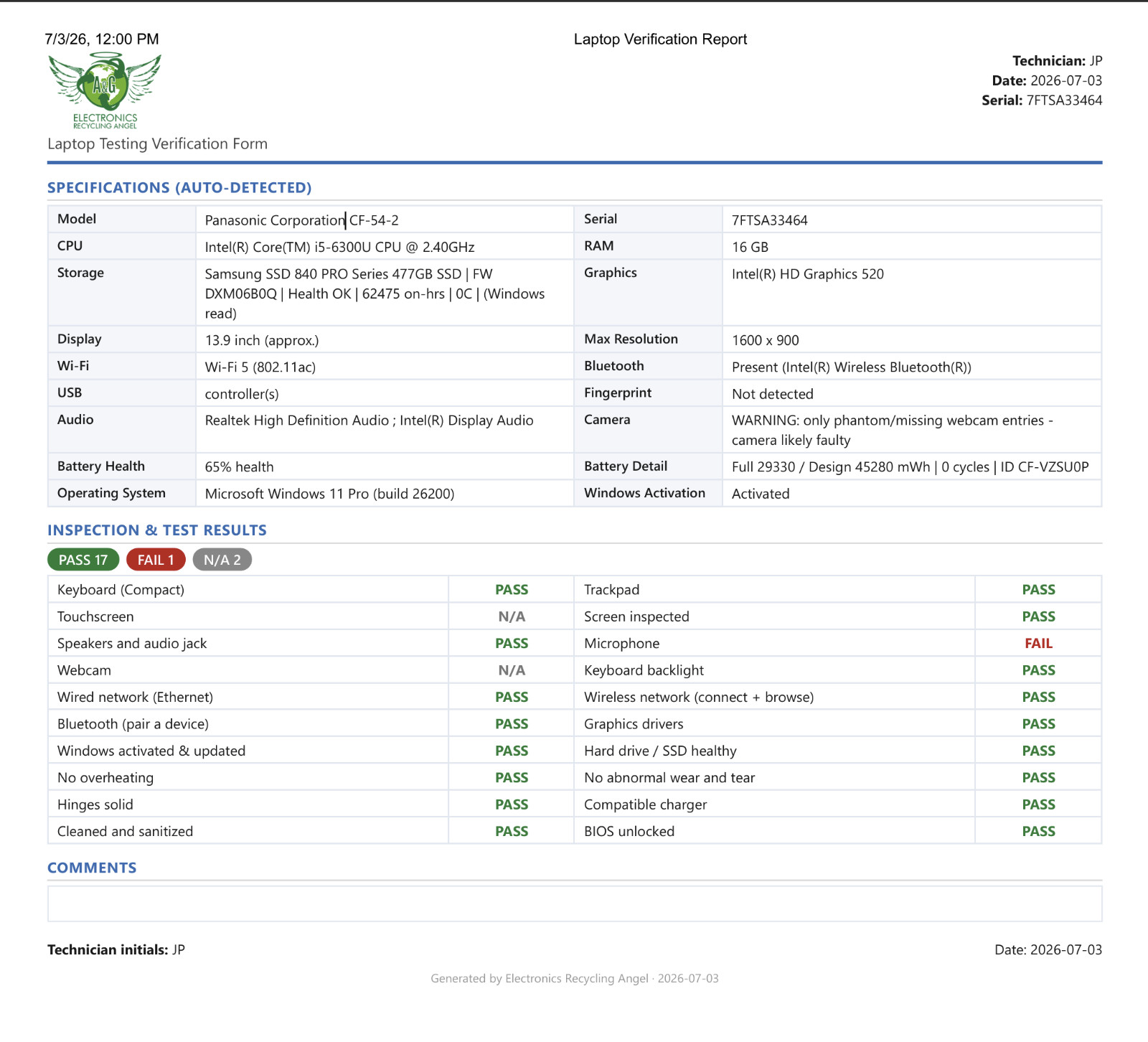Click the A&G Electronics Recycling Angel logo

coord(105,90)
